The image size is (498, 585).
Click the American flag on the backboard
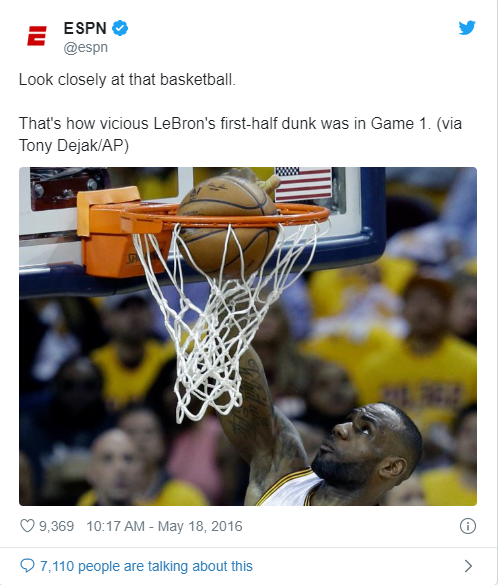pyautogui.click(x=303, y=184)
